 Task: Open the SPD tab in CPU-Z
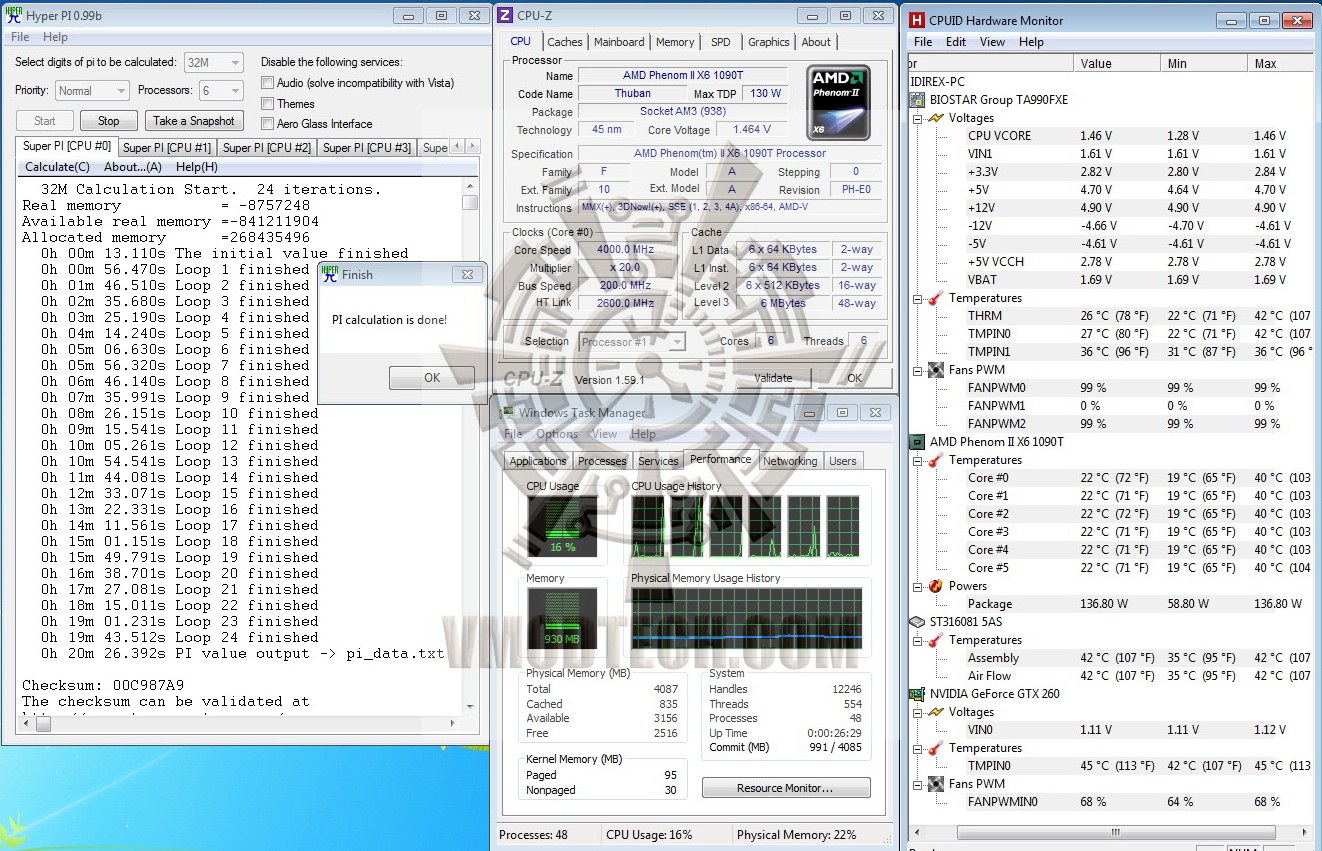(x=720, y=42)
